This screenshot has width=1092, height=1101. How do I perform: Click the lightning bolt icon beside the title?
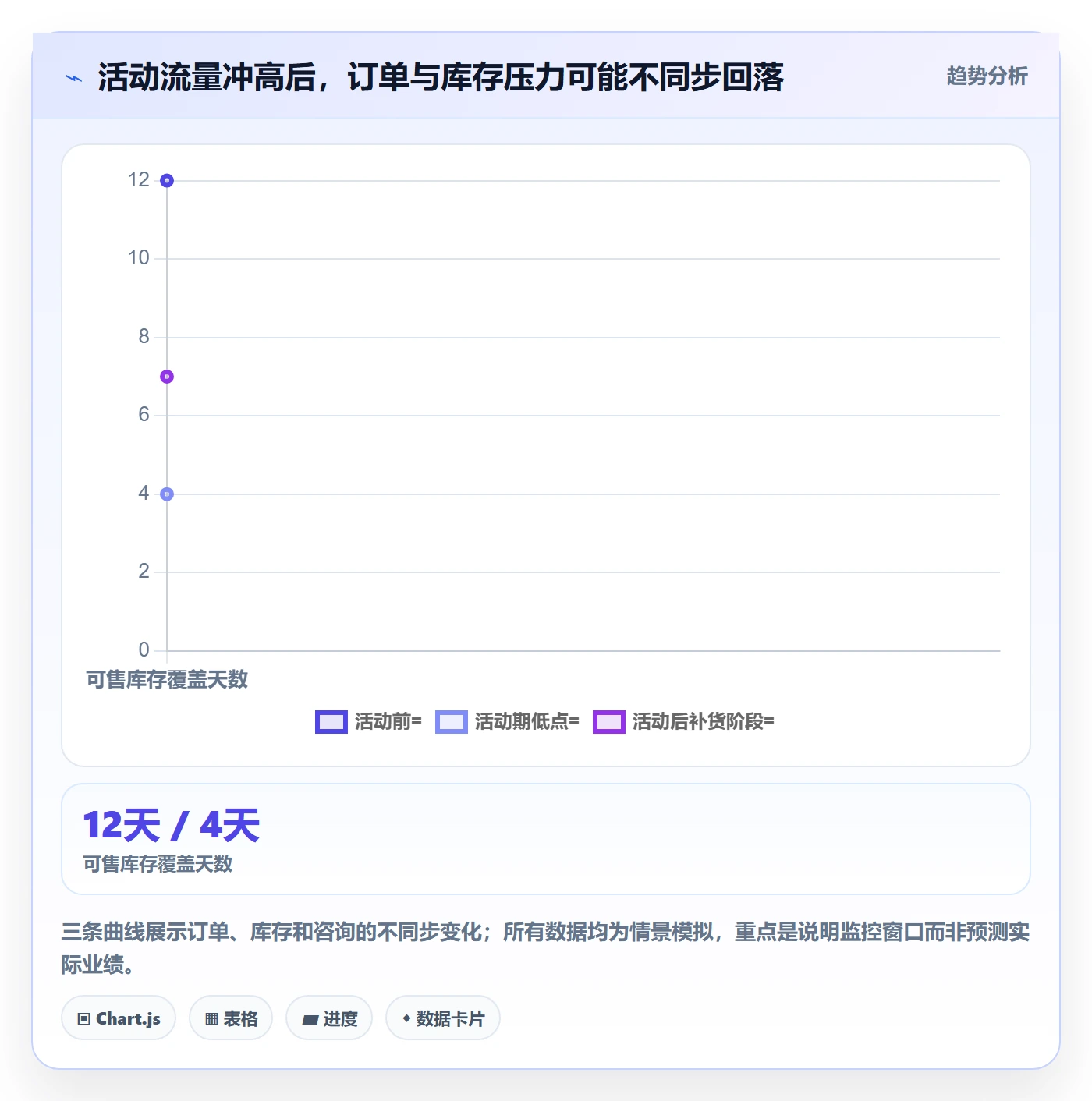[x=74, y=78]
